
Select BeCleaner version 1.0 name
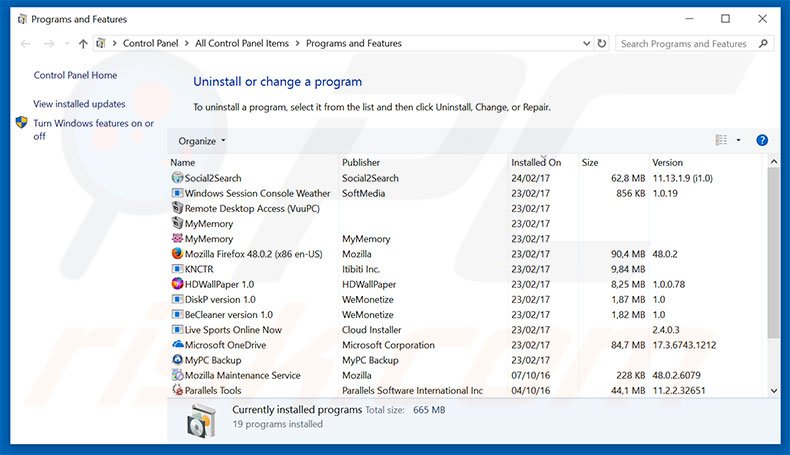tap(229, 314)
